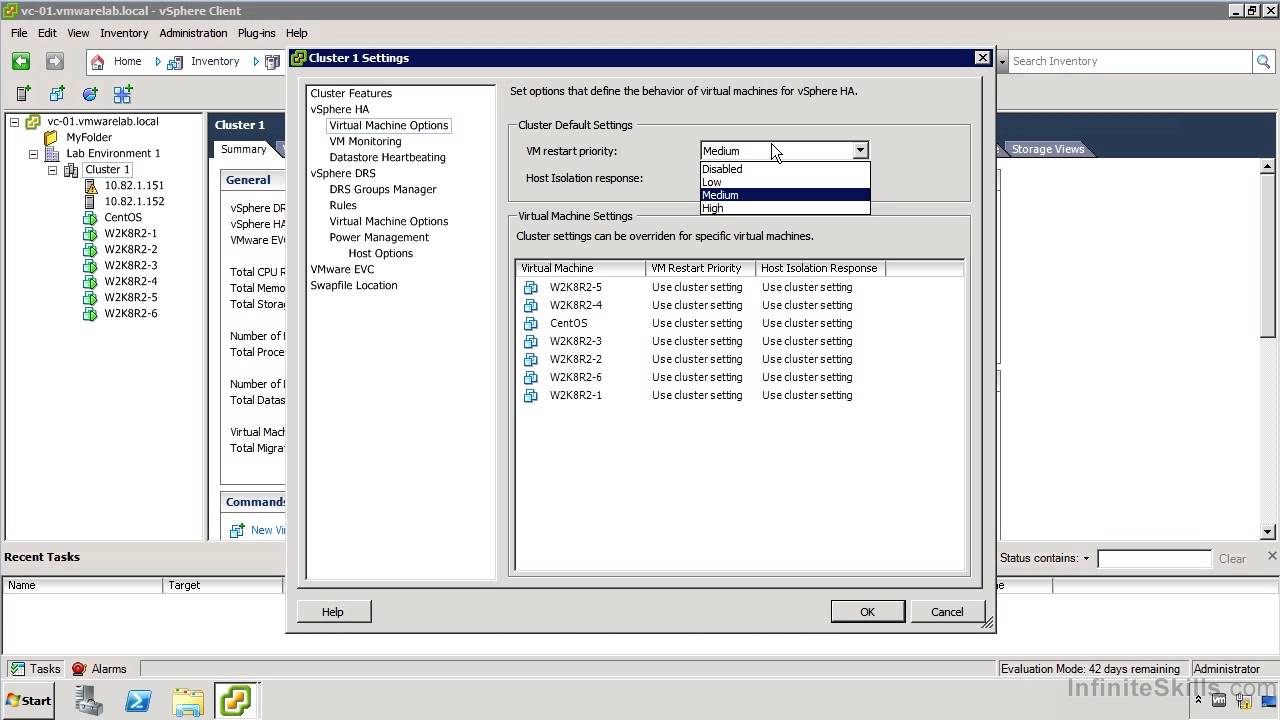Click the search magnifier icon

[1263, 61]
